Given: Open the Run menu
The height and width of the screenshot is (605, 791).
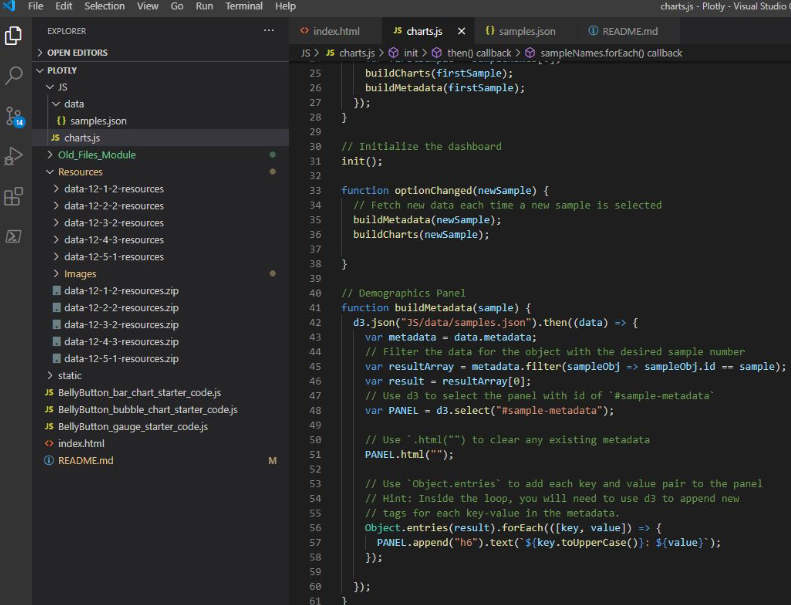Looking at the screenshot, I should (x=204, y=6).
